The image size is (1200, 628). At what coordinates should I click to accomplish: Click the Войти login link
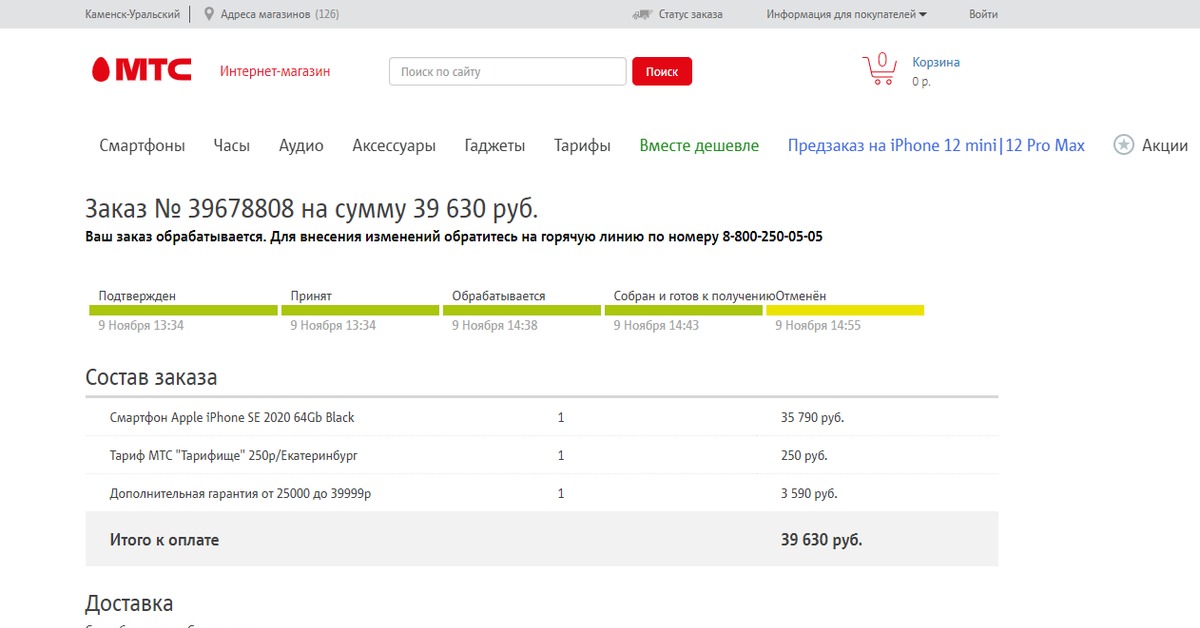pyautogui.click(x=983, y=14)
